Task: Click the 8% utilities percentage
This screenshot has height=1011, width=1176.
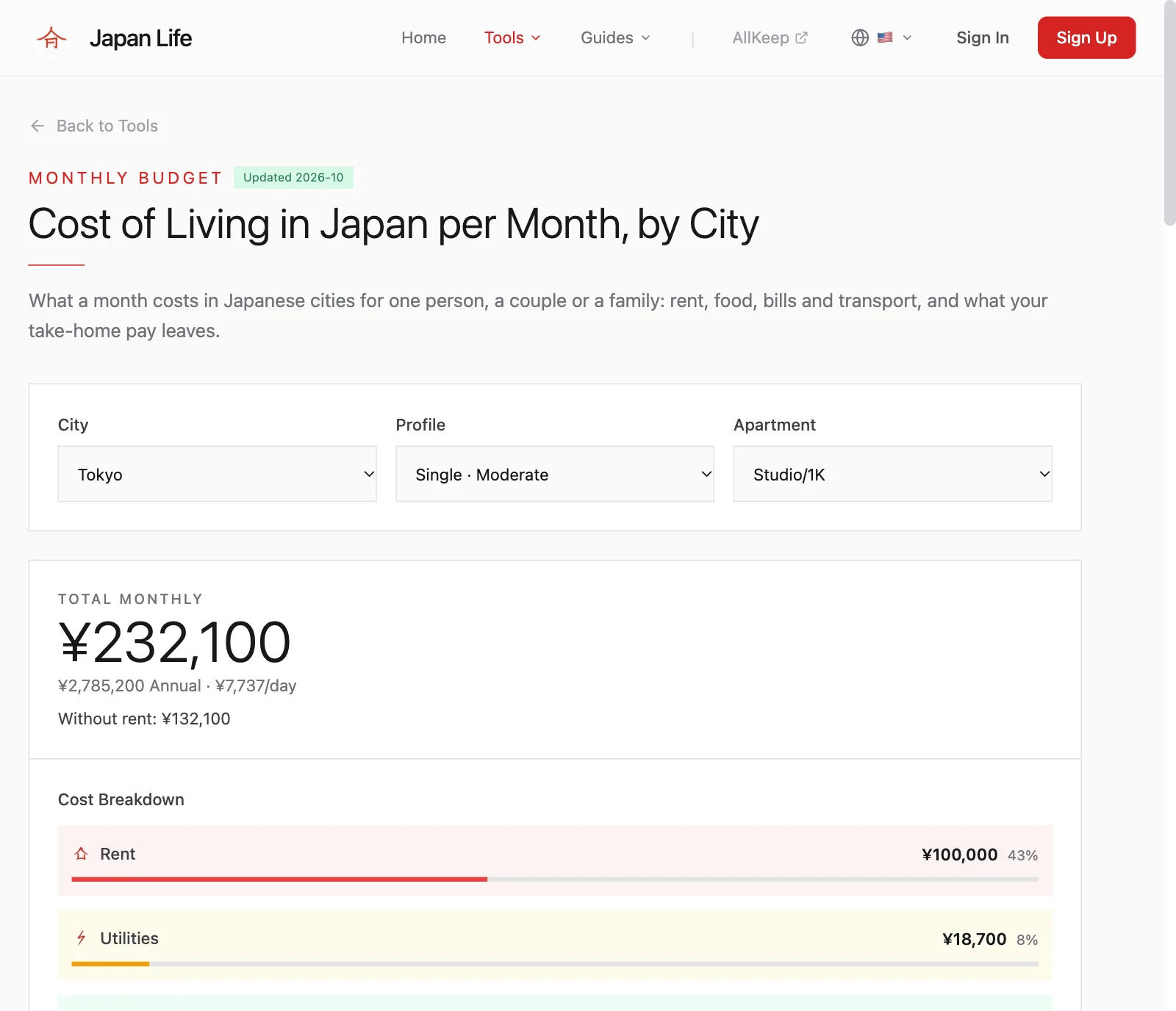Action: tap(1027, 940)
